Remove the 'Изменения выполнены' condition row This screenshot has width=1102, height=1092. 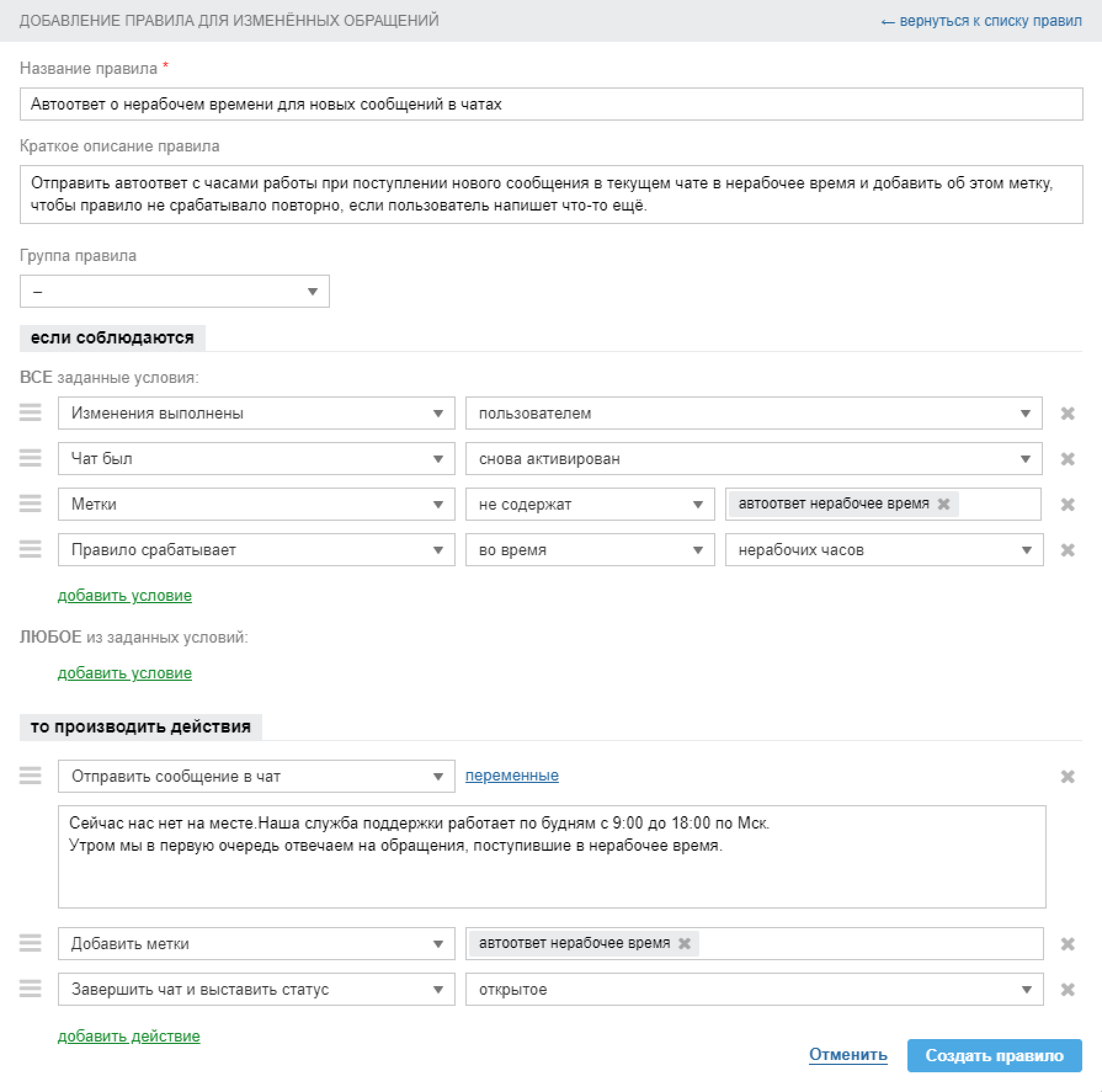coord(1068,414)
